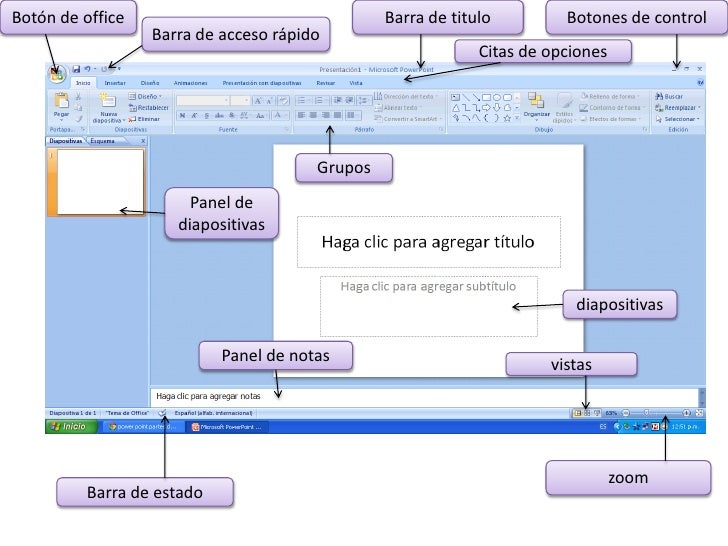Open the Animaciones ribbon tab
Screen dimensions: 728x546
click(190, 83)
